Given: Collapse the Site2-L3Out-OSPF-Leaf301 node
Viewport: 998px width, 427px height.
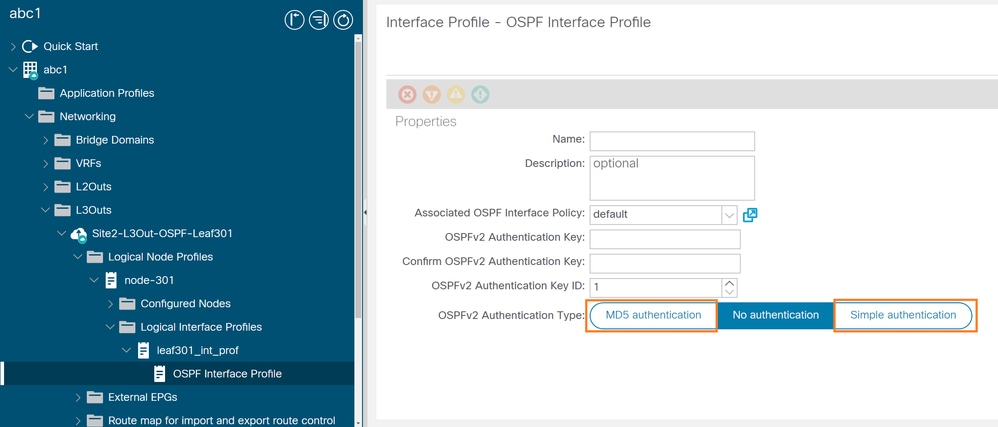Looking at the screenshot, I should point(62,234).
